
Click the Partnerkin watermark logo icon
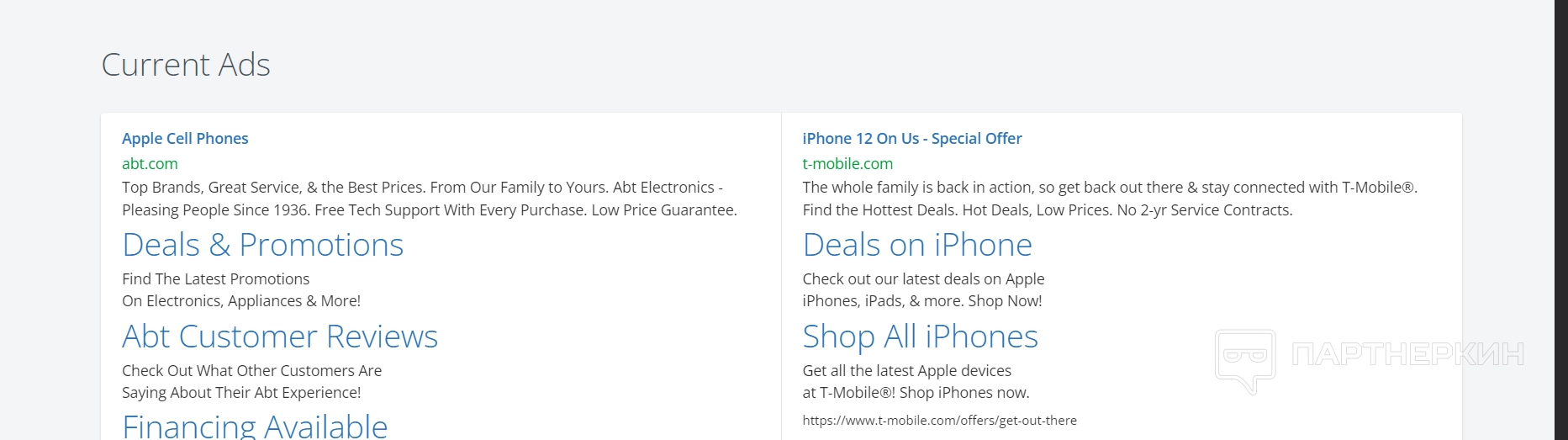pyautogui.click(x=1245, y=360)
